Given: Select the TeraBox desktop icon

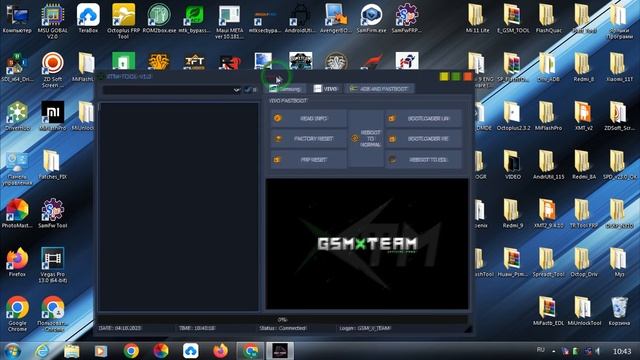Looking at the screenshot, I should coord(88,19).
